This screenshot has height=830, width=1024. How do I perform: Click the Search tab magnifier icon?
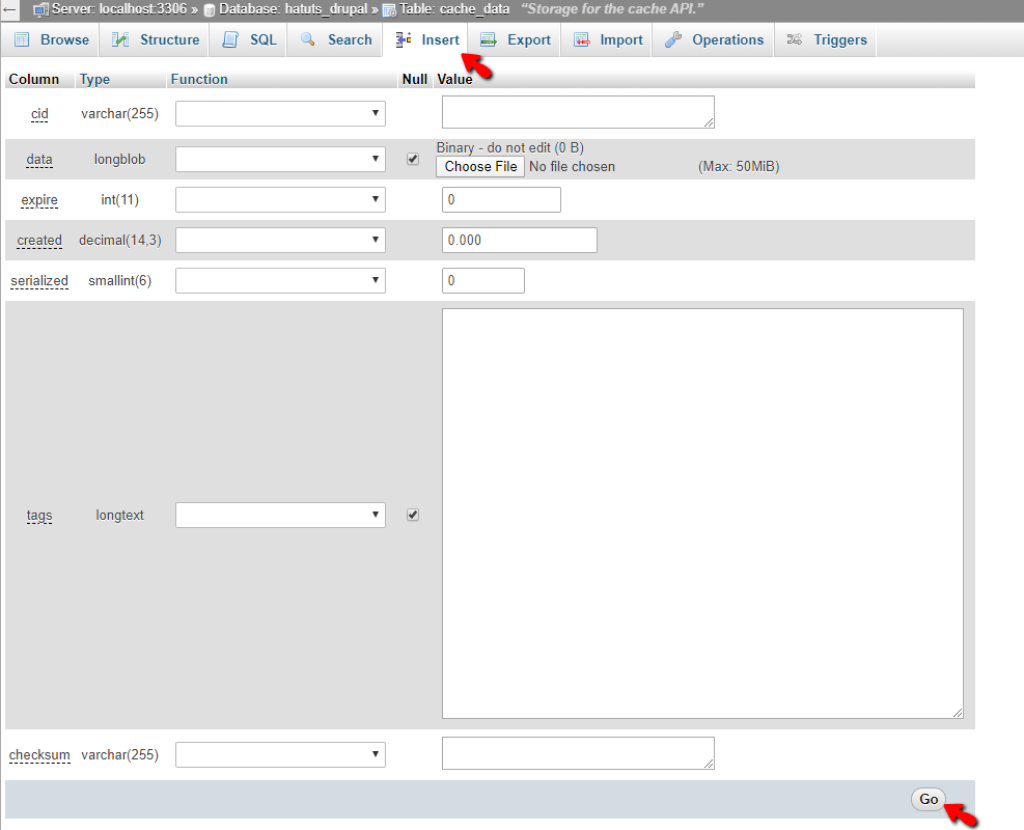click(x=308, y=39)
